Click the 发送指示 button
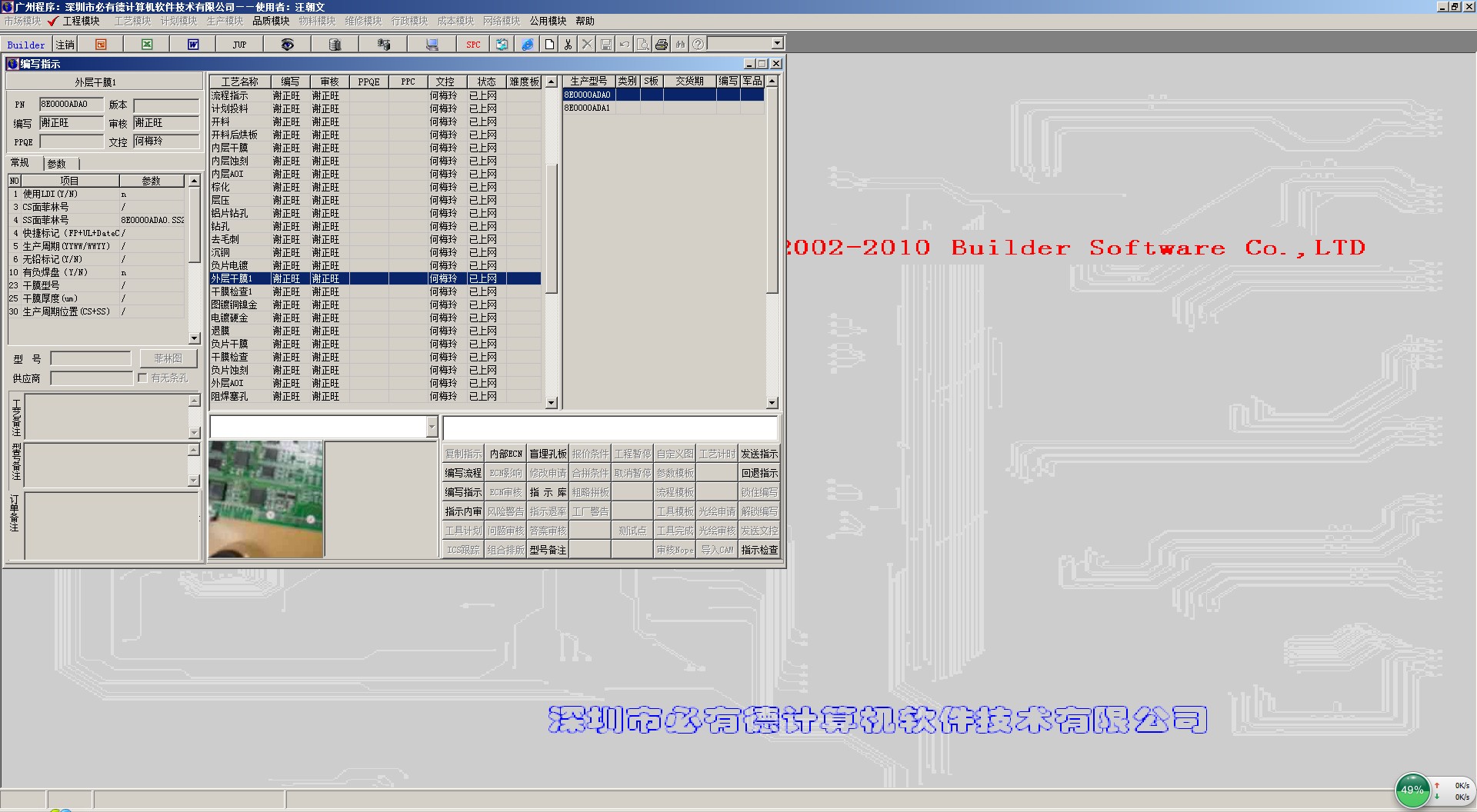The width and height of the screenshot is (1477, 812). (759, 454)
